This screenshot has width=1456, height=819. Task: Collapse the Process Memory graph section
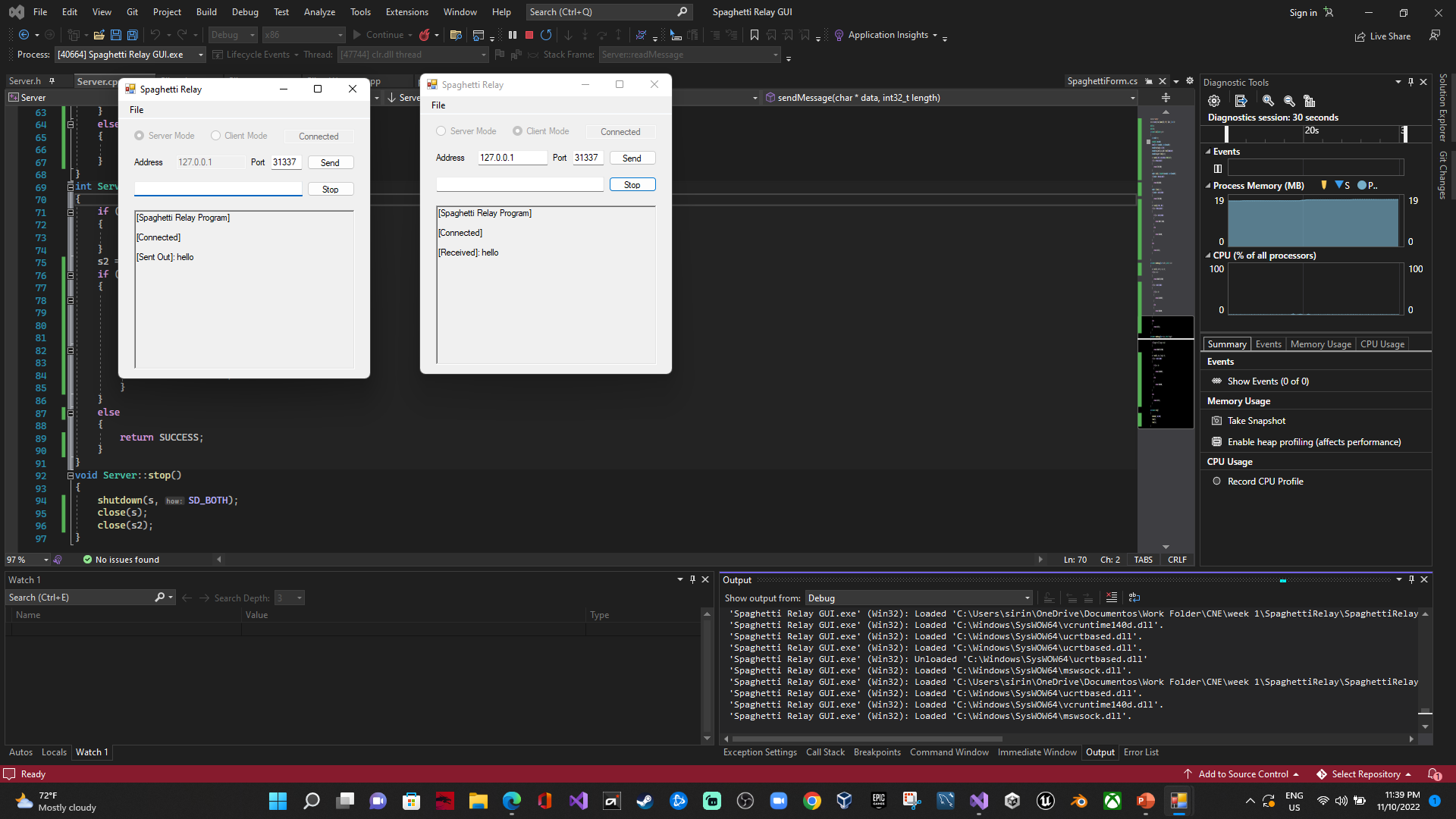[x=1208, y=186]
